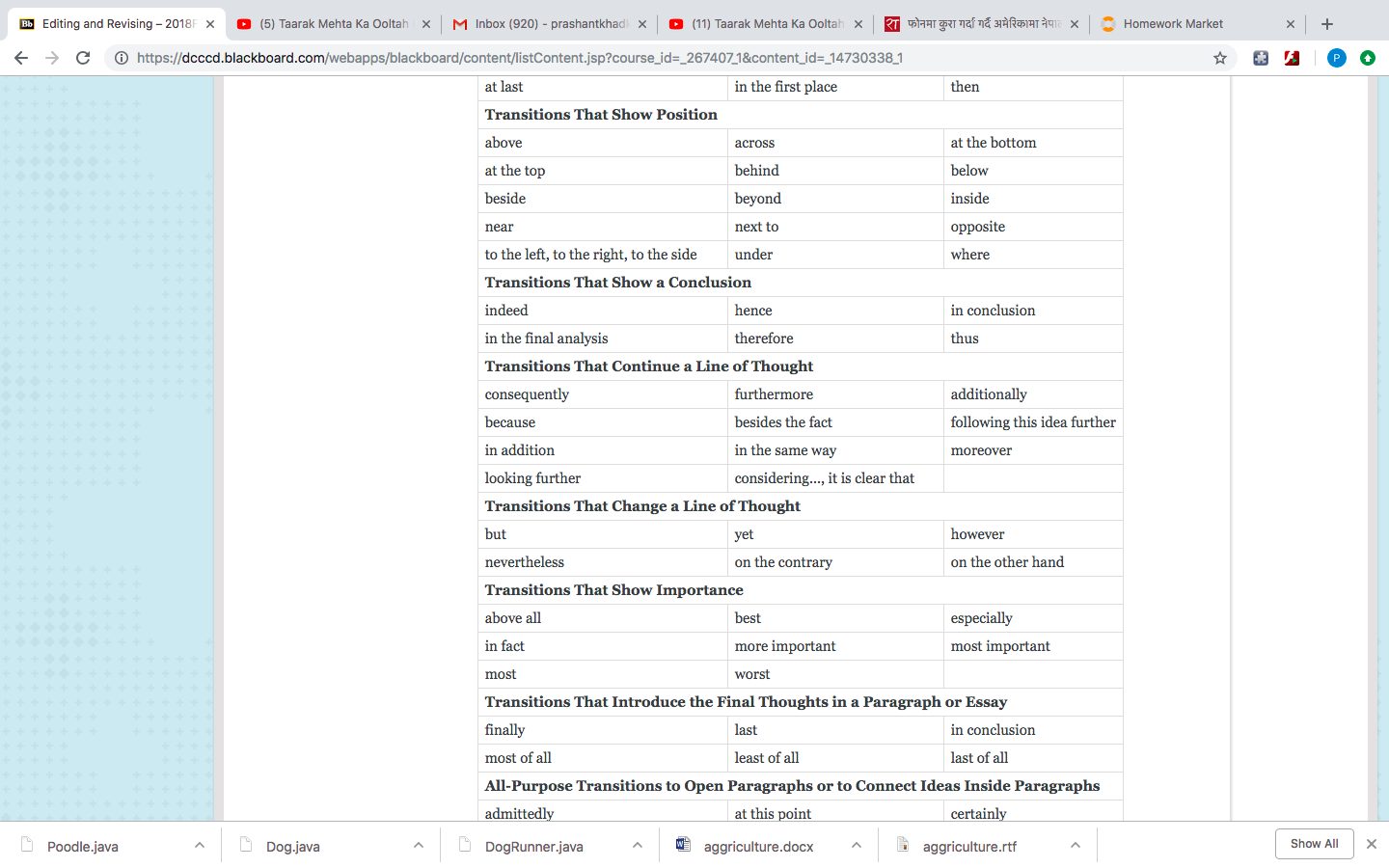
Task: Open the aggriculture.rtf downloaded file
Action: click(969, 846)
